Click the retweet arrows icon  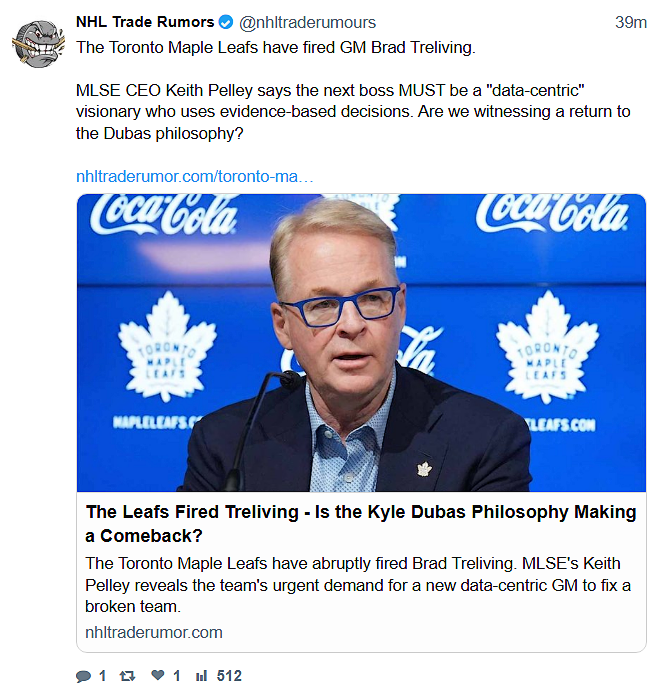(127, 676)
